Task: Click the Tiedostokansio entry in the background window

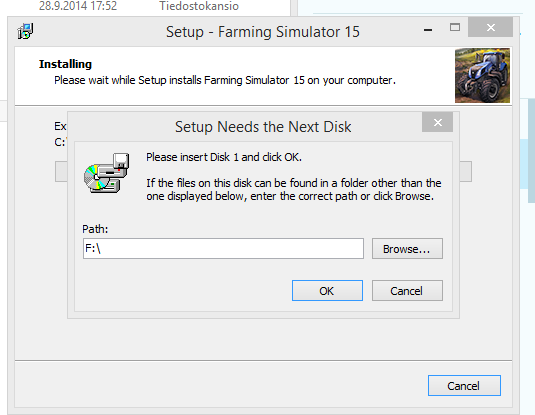Action: tap(199, 6)
